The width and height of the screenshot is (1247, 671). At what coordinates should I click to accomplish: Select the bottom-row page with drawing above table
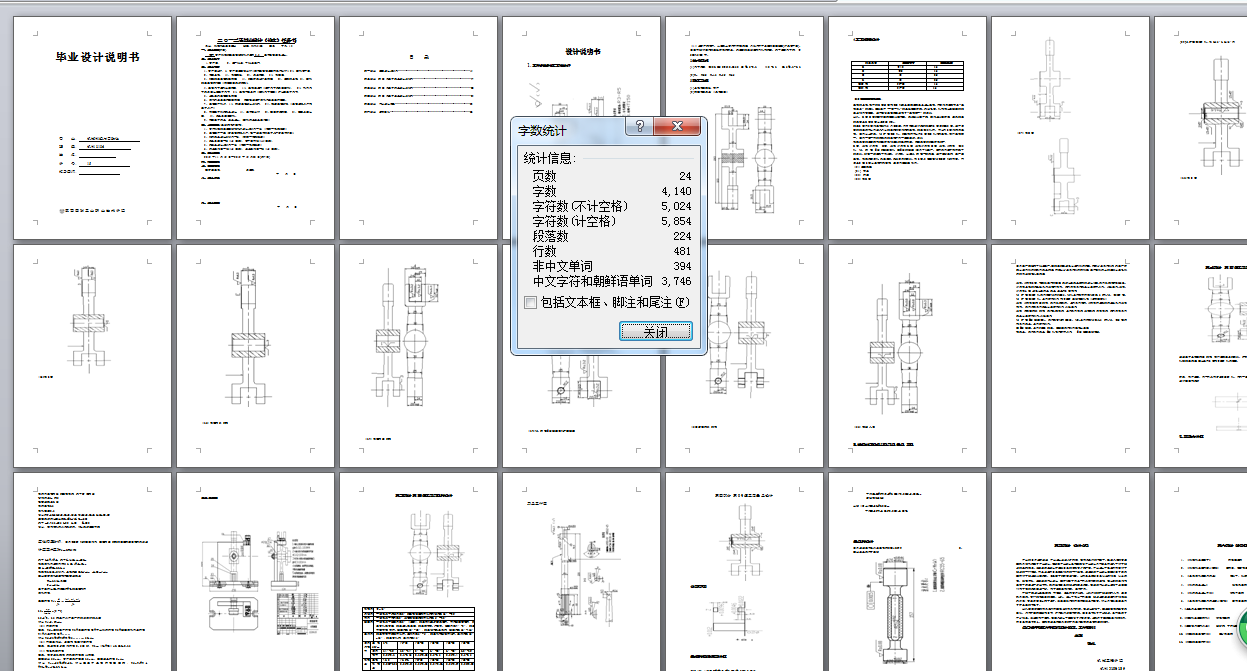[418, 572]
